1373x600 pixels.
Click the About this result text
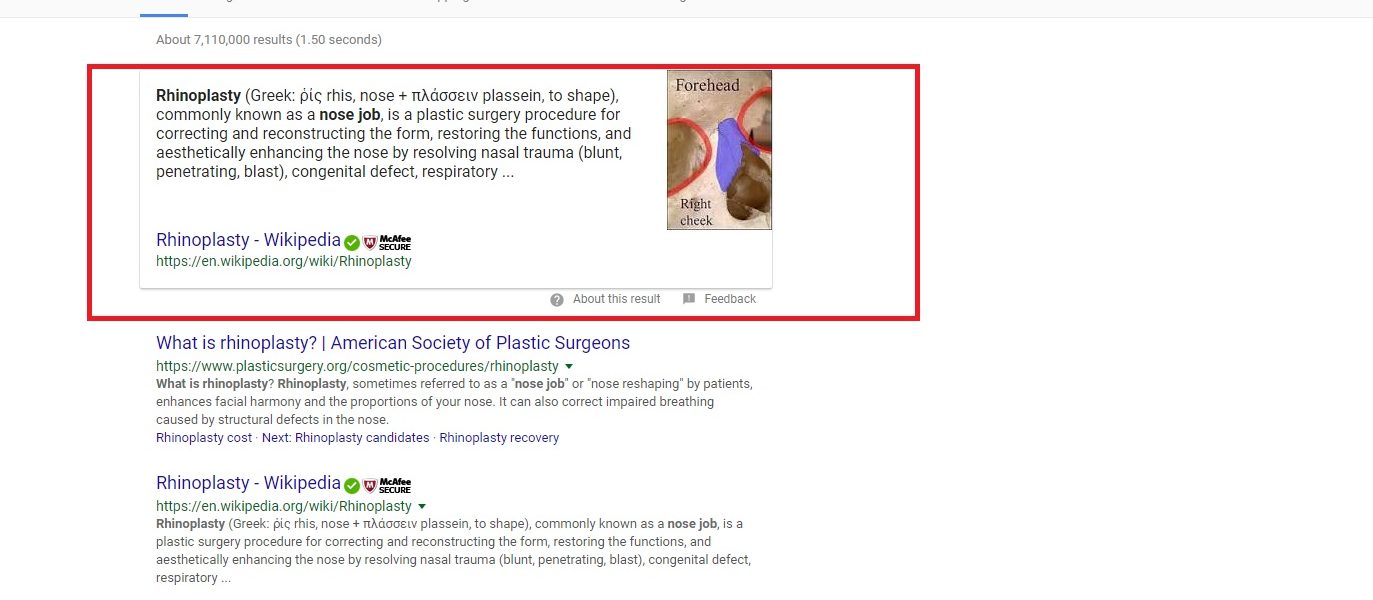617,299
